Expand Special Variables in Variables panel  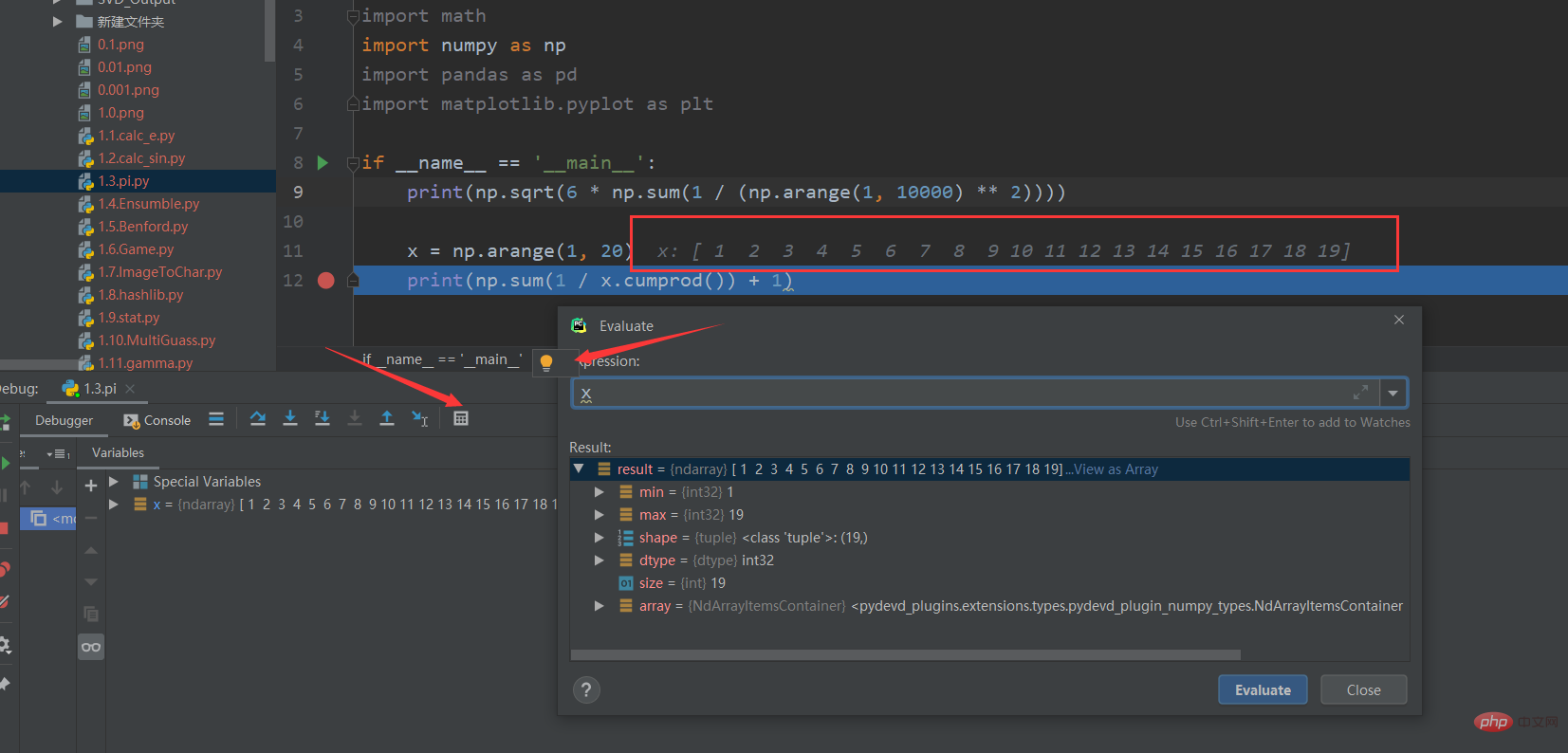point(114,481)
